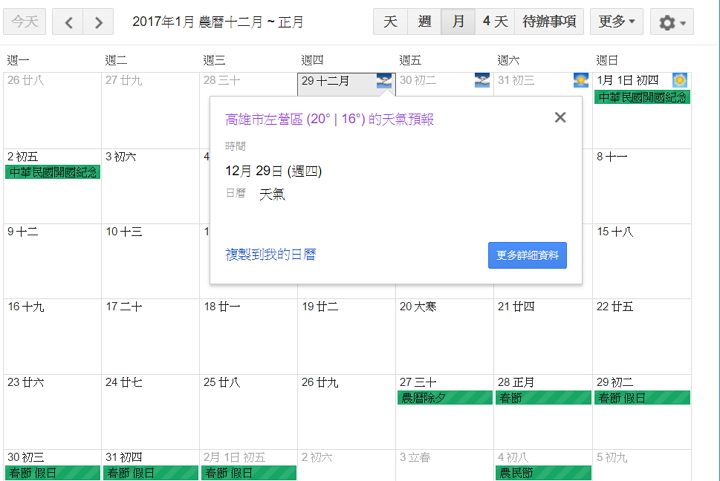Click the weather icon on December 29
This screenshot has height=481, width=720.
384,80
